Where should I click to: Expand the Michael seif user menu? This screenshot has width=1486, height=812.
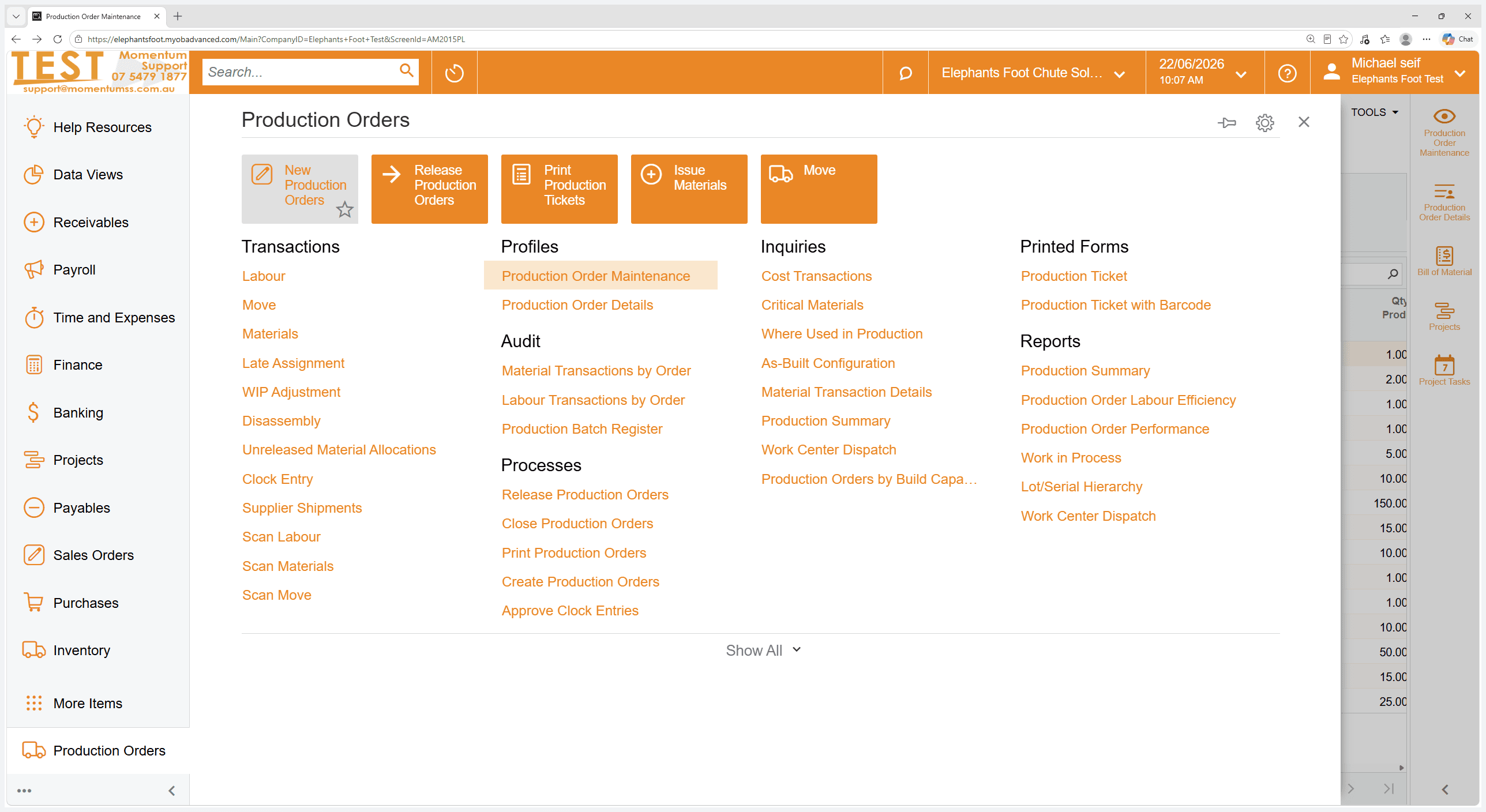click(x=1394, y=73)
